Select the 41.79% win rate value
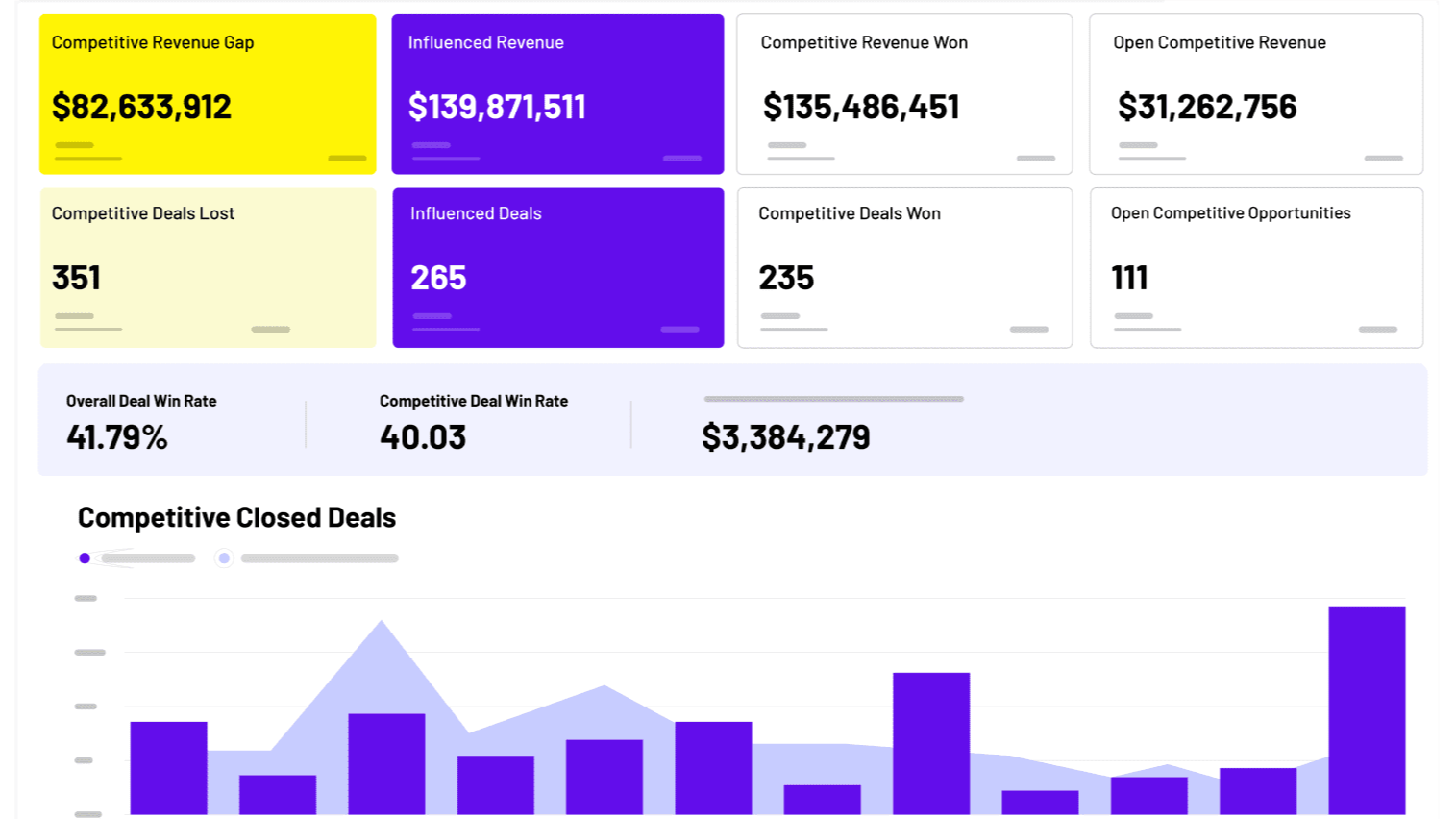1456x819 pixels. coord(117,437)
